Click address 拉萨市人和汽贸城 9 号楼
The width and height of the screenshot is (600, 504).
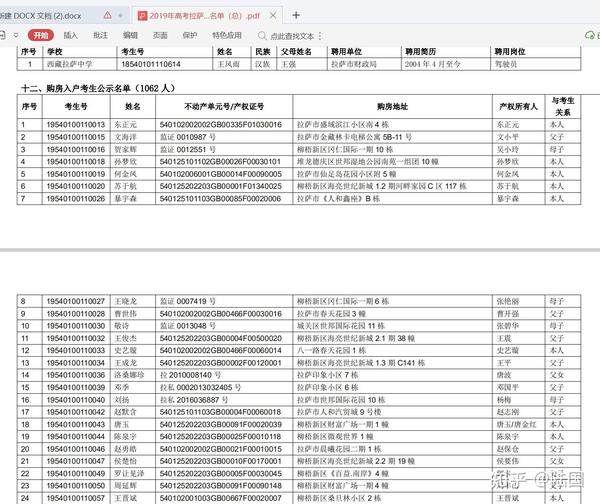[339, 412]
